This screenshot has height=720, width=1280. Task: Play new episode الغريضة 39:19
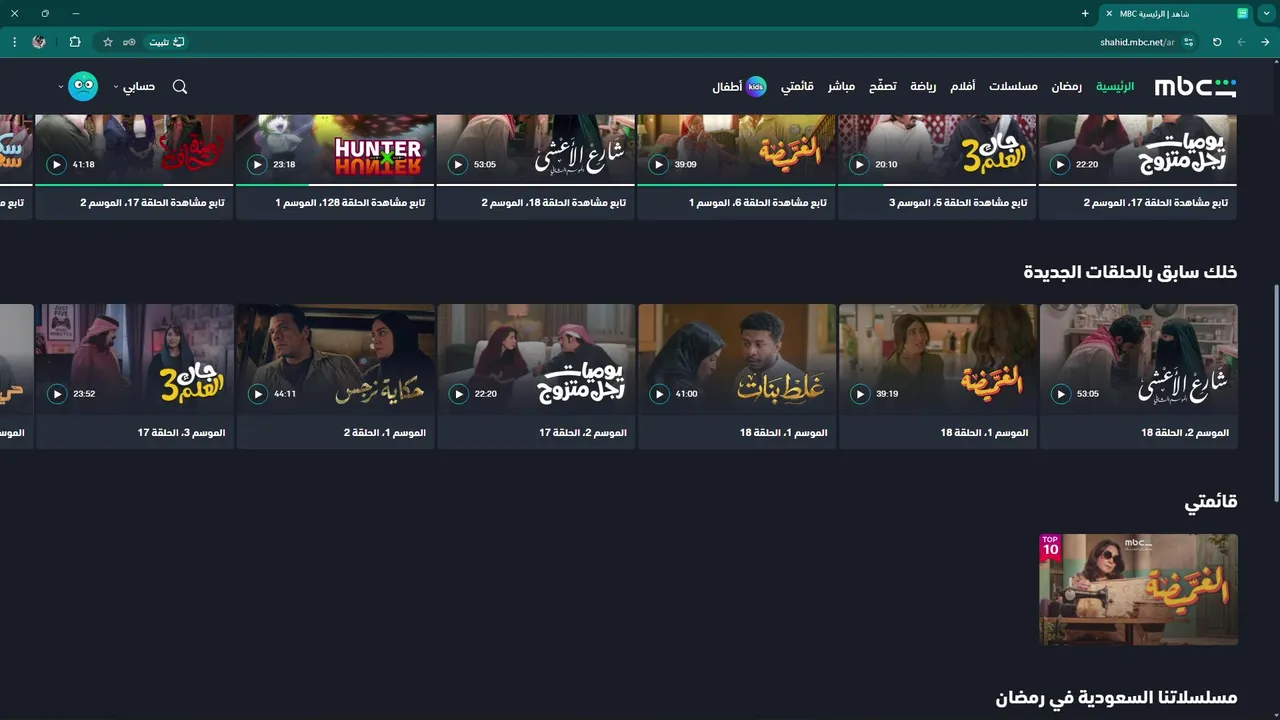tap(860, 394)
